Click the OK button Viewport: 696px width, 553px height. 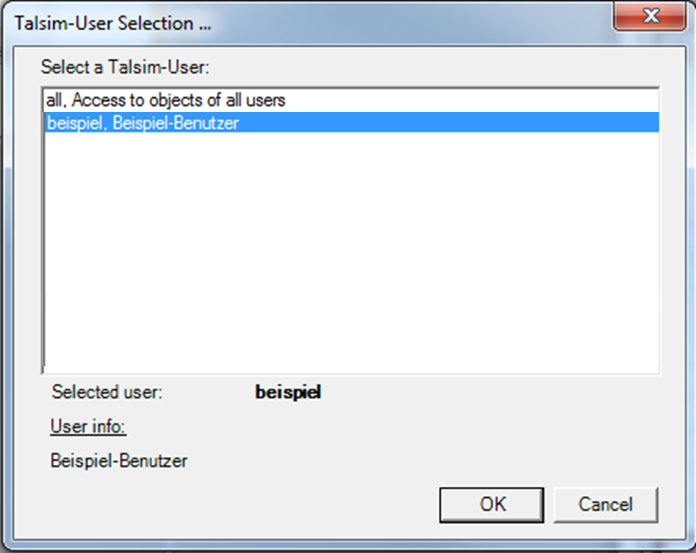492,504
